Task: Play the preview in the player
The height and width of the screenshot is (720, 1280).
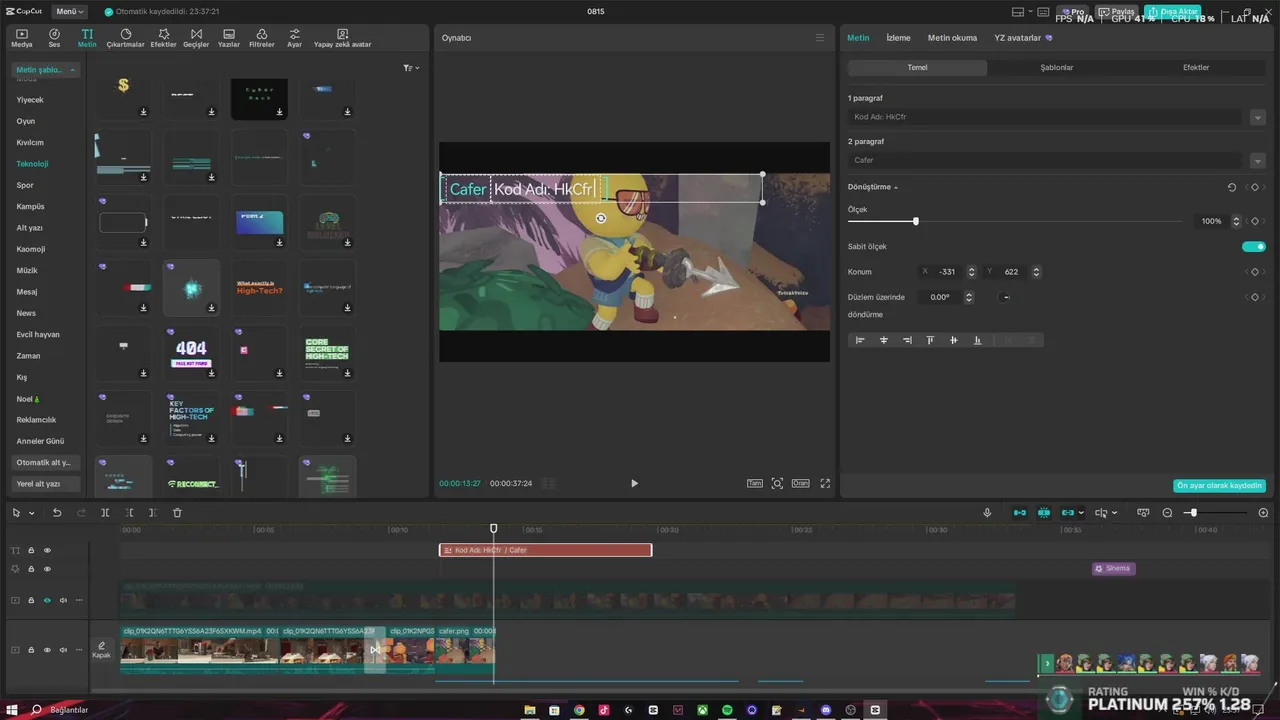Action: coord(634,483)
